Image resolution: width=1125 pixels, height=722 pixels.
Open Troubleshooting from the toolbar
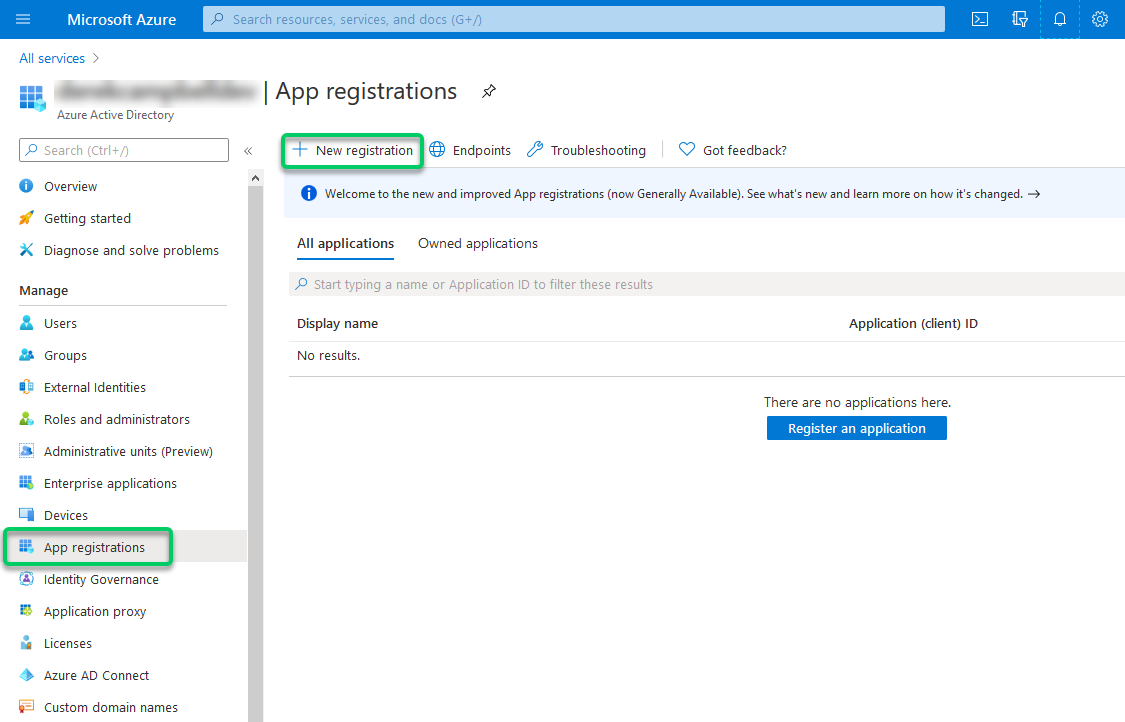[x=586, y=149]
